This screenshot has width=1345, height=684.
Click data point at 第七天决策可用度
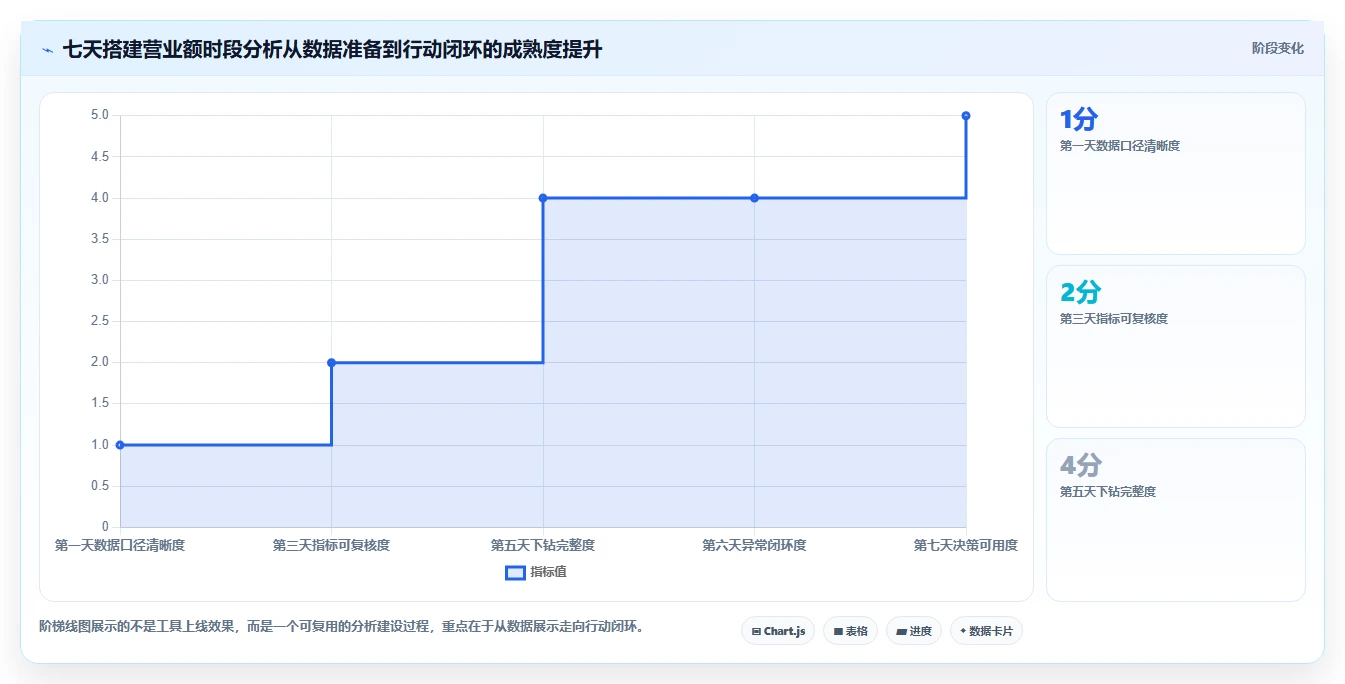click(966, 116)
